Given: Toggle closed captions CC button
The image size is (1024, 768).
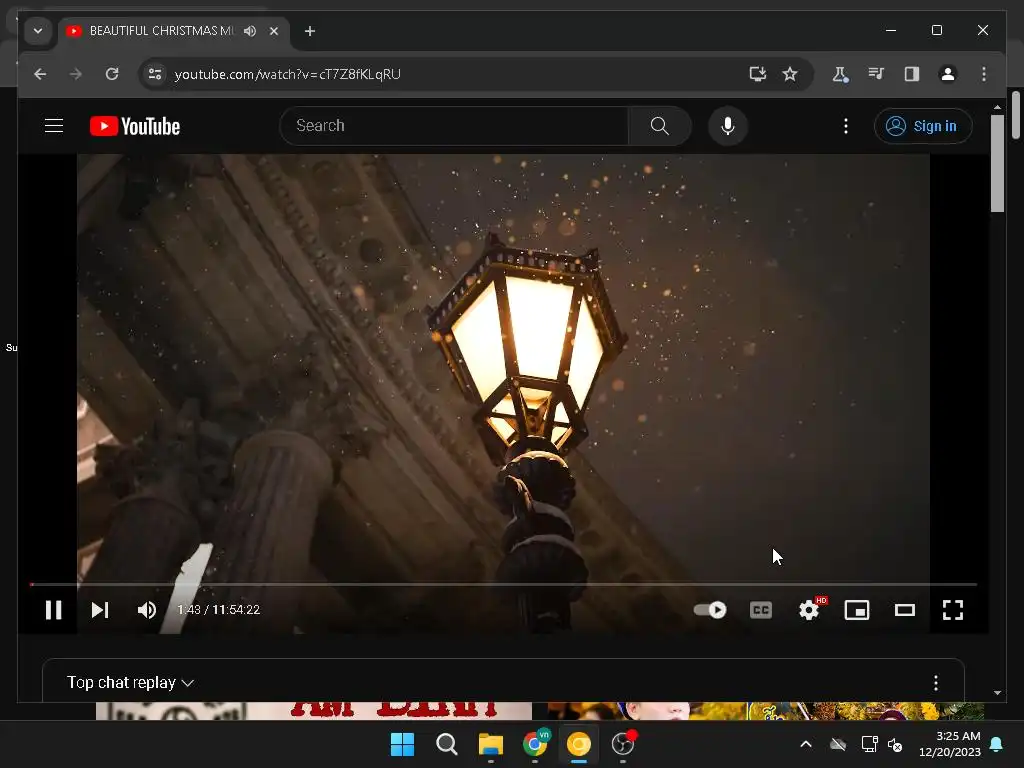Looking at the screenshot, I should (761, 610).
